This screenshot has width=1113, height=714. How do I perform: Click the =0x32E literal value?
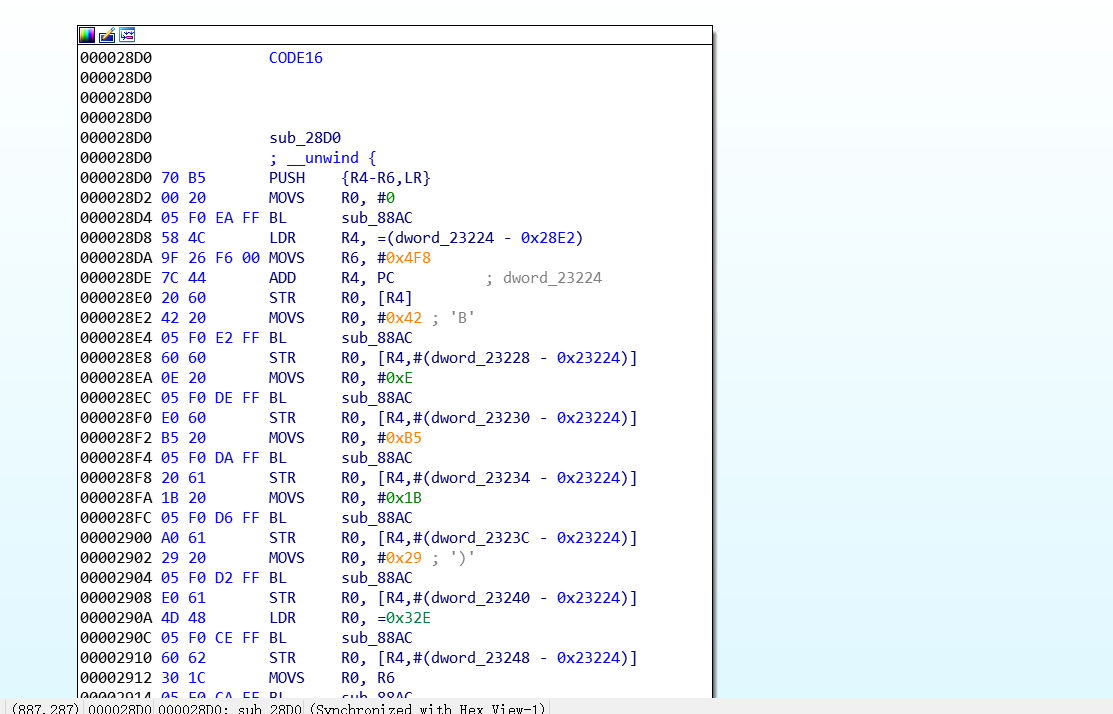click(404, 618)
